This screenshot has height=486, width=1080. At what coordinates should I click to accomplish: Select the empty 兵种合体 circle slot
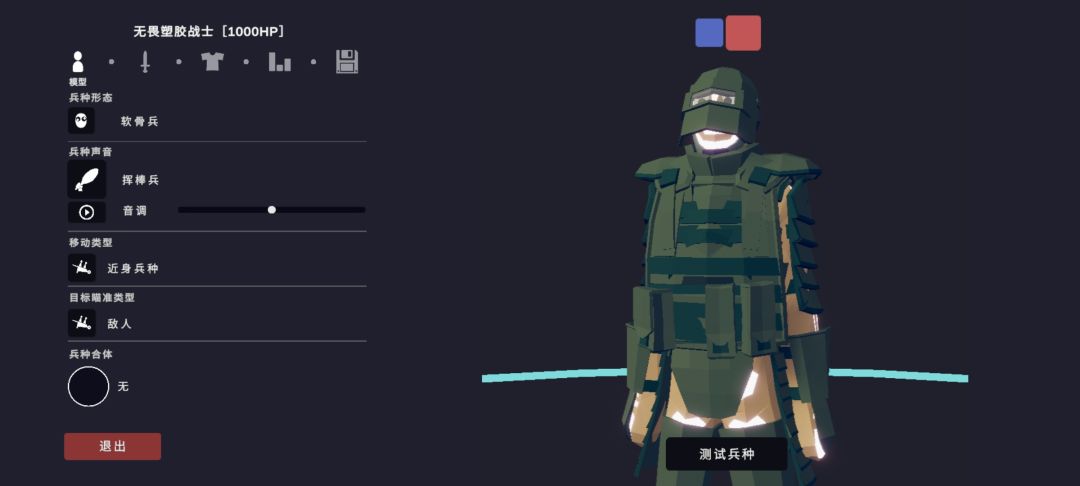click(x=88, y=386)
